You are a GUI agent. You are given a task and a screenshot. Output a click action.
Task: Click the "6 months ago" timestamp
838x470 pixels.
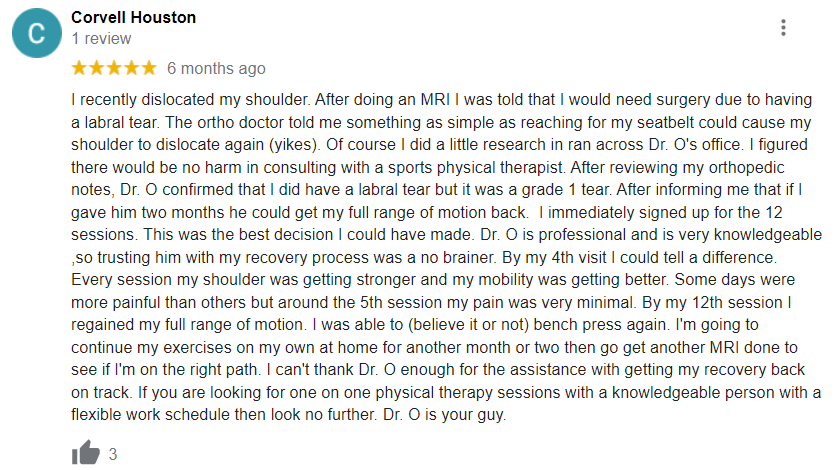click(x=216, y=68)
